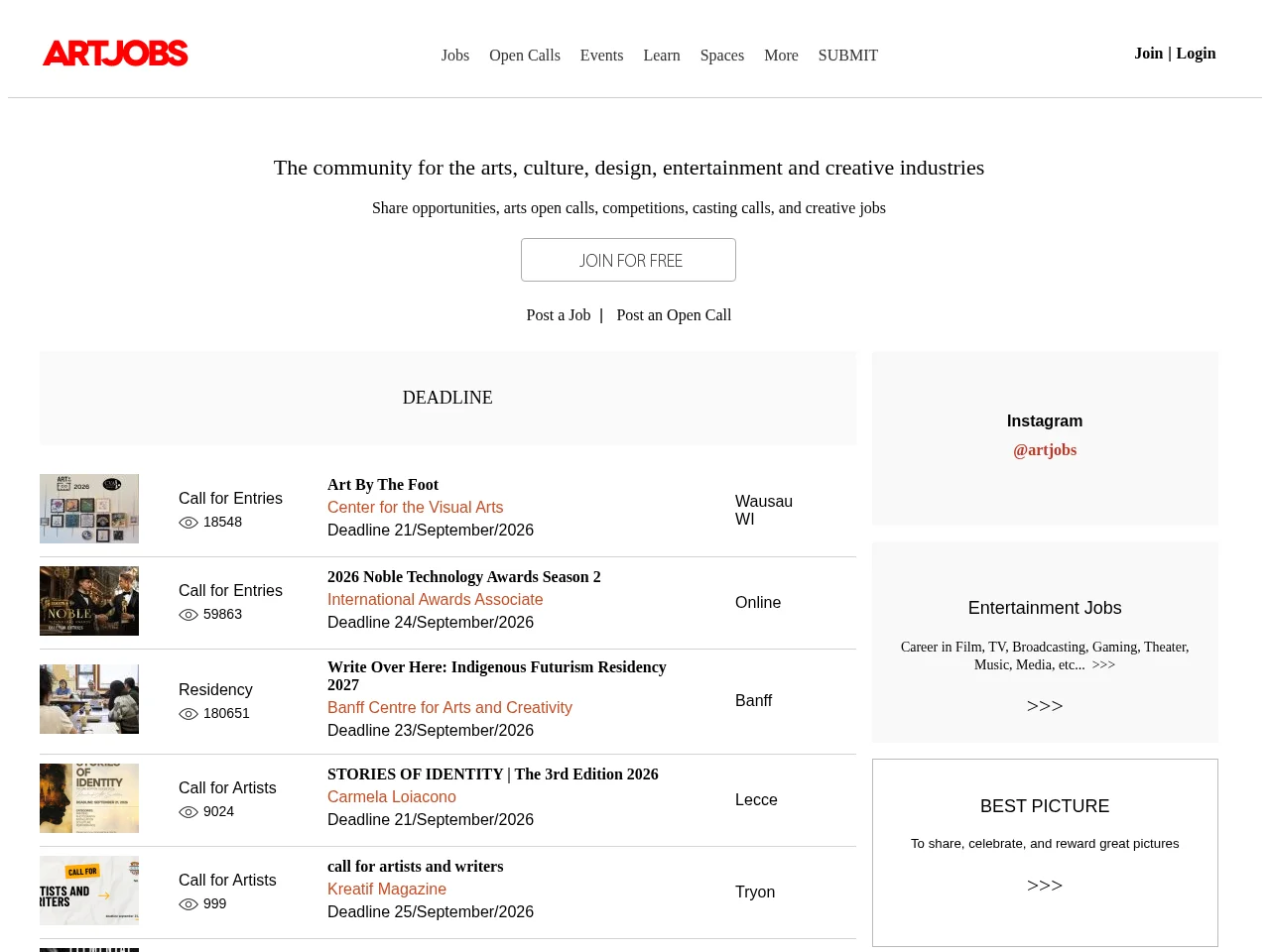The image size is (1270, 952).
Task: Click Deadline 23/September/2026 text
Action: click(x=431, y=731)
